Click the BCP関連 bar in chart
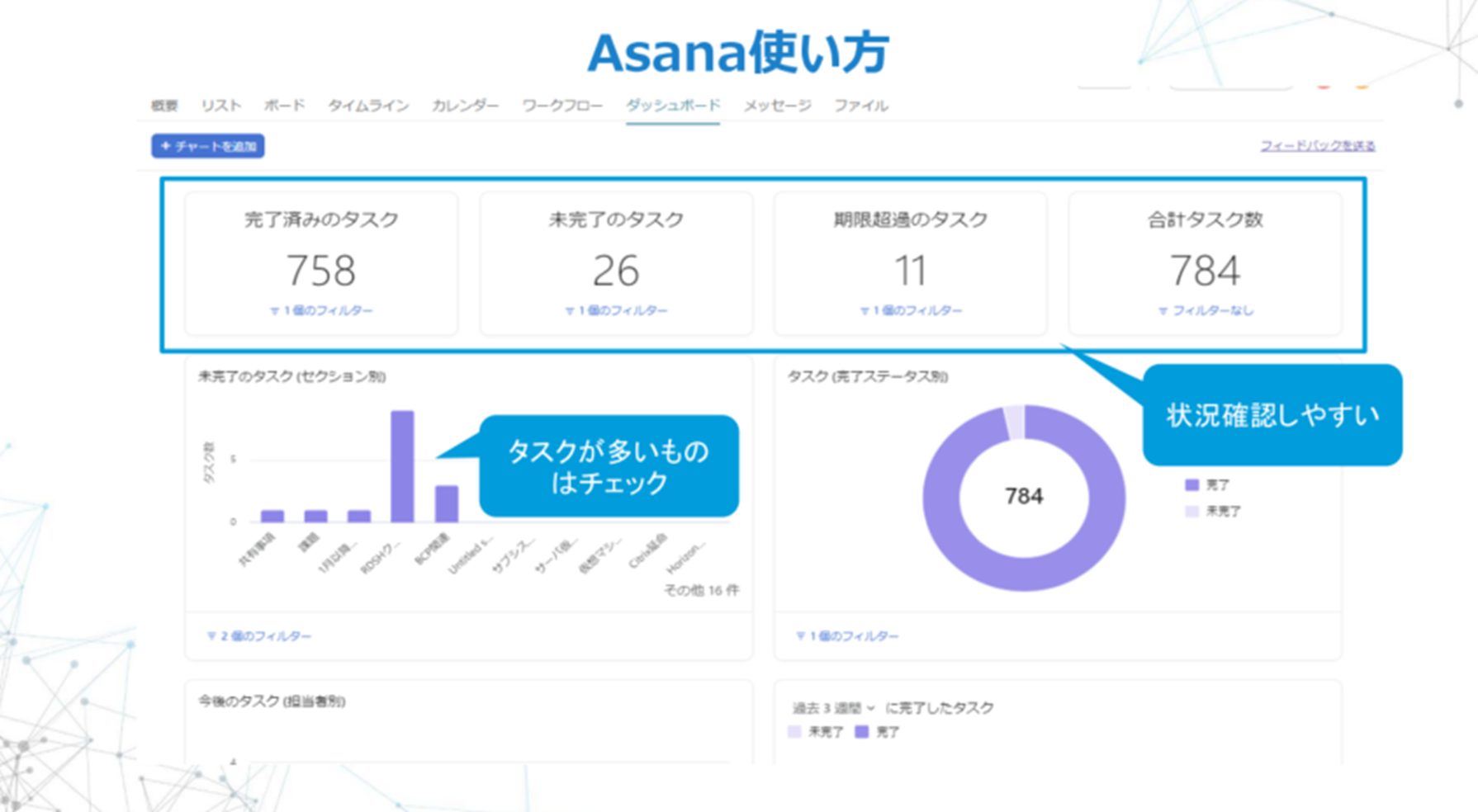Viewport: 1478px width, 812px height. pyautogui.click(x=447, y=503)
